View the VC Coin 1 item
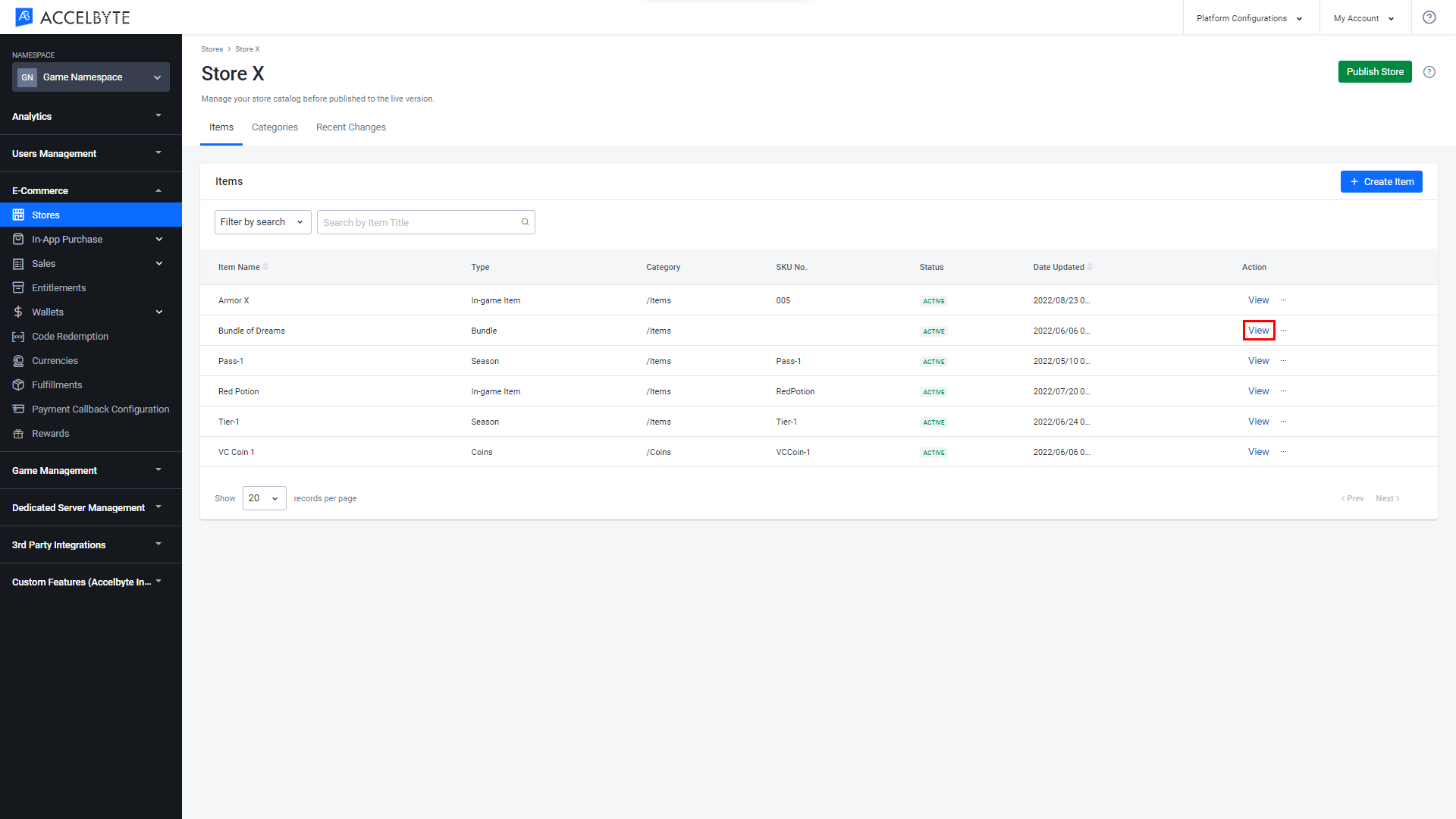Viewport: 1456px width, 819px height. pyautogui.click(x=1259, y=452)
